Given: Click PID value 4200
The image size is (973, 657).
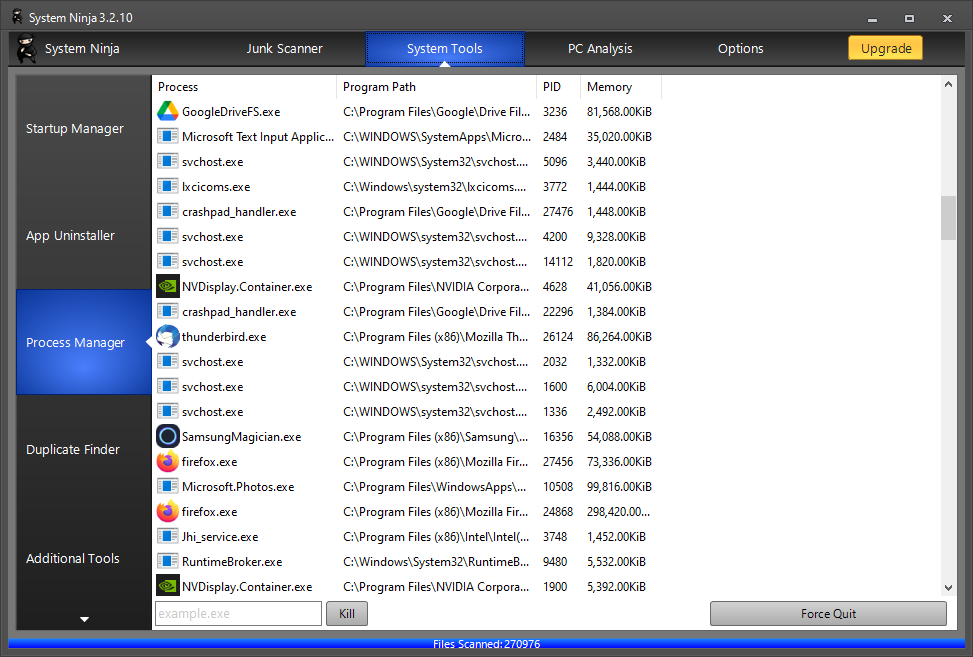Looking at the screenshot, I should coord(555,237).
